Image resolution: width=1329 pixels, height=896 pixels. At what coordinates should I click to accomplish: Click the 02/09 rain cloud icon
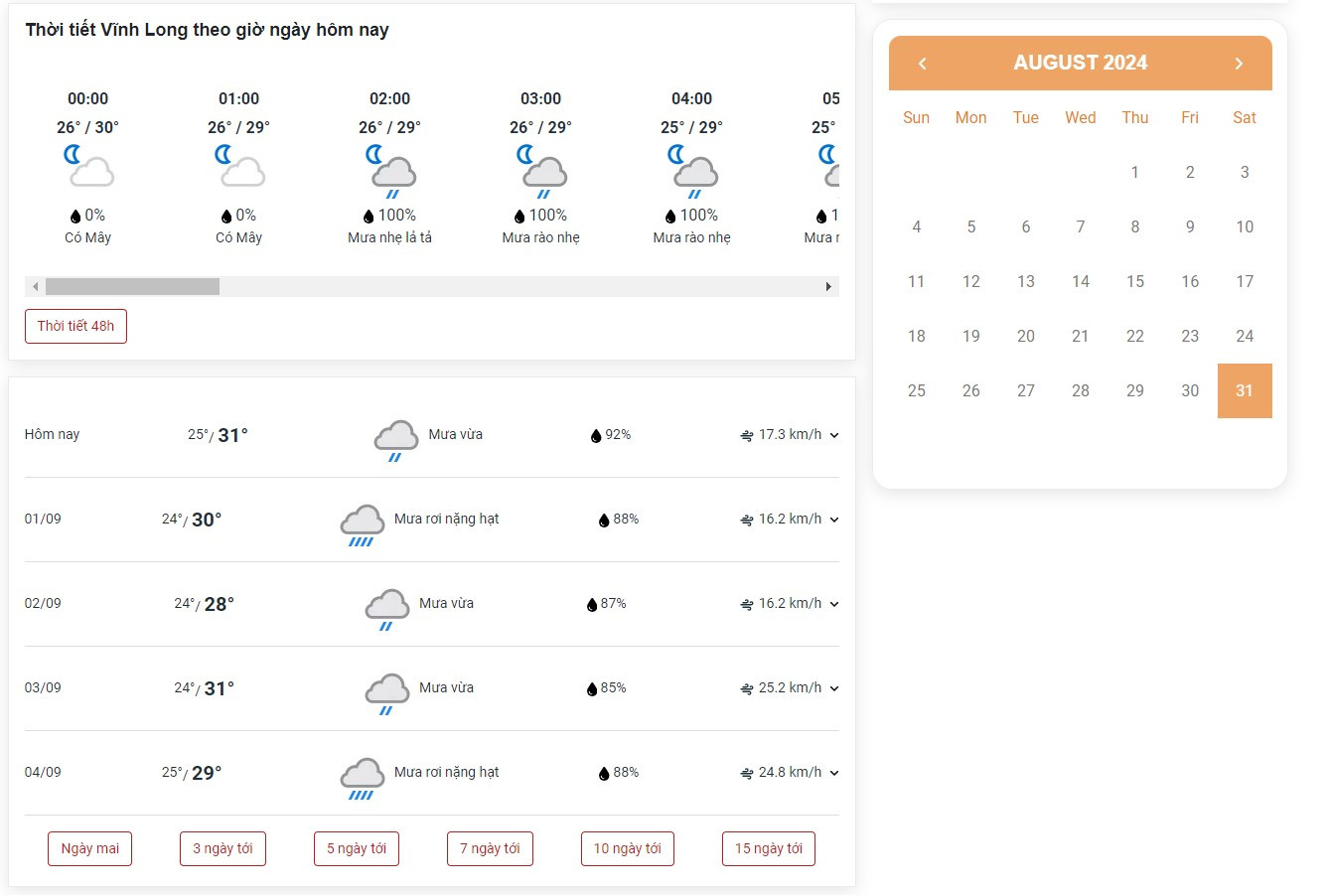386,609
